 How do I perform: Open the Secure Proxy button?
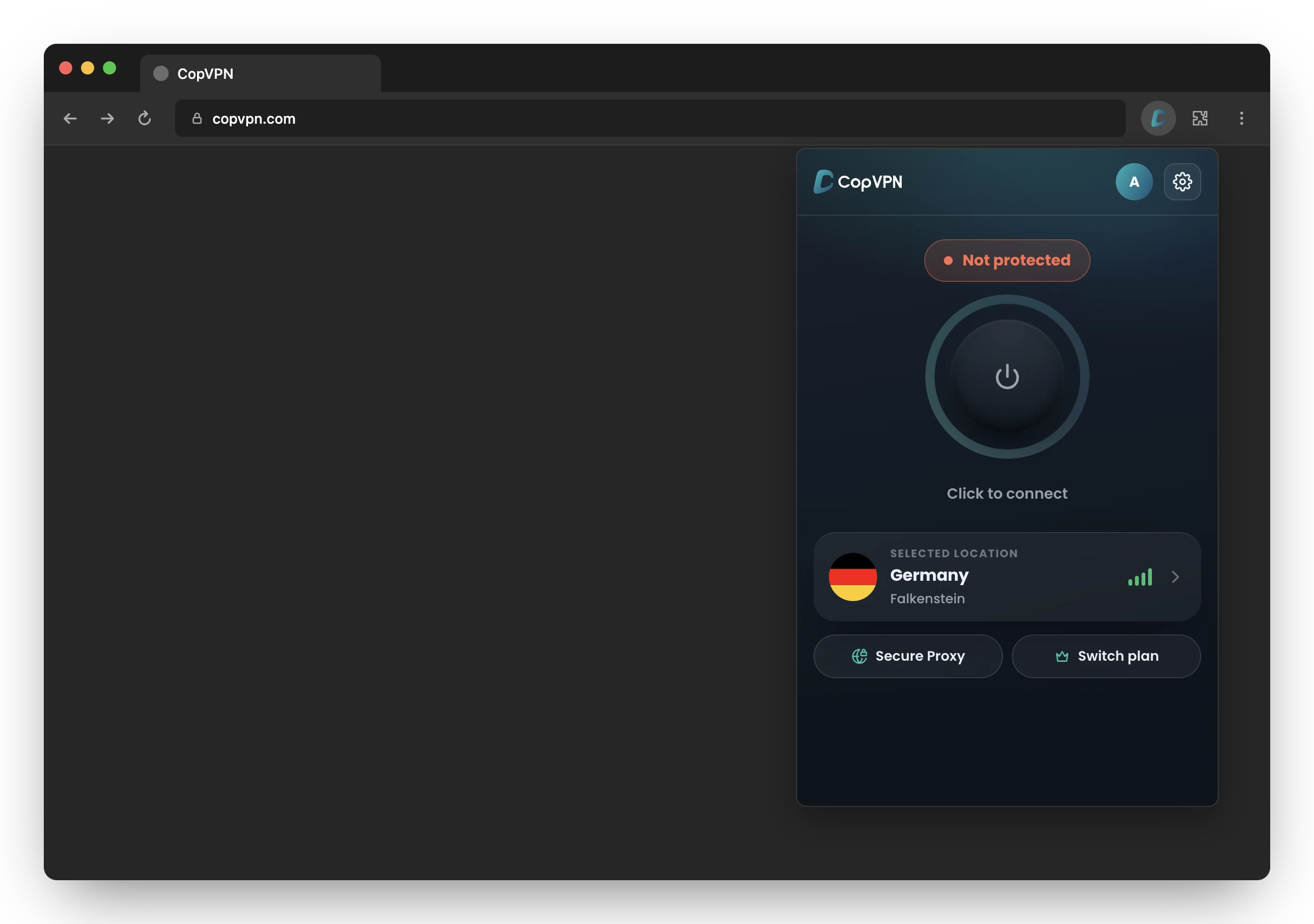[x=908, y=656]
